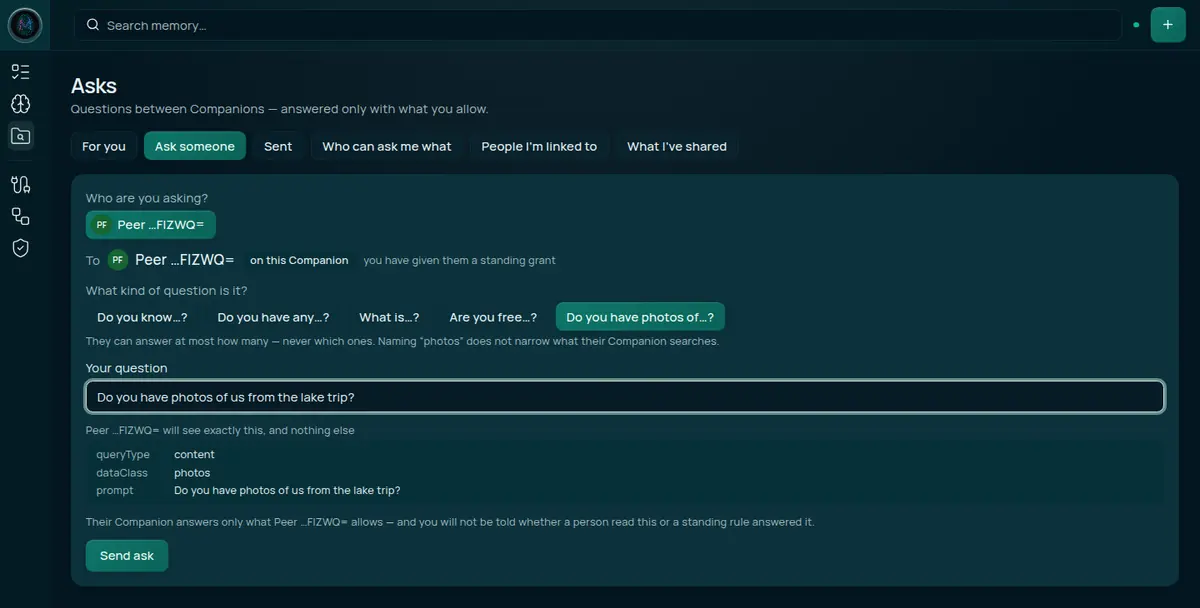Choose Do you have photos of…? type

tap(640, 317)
